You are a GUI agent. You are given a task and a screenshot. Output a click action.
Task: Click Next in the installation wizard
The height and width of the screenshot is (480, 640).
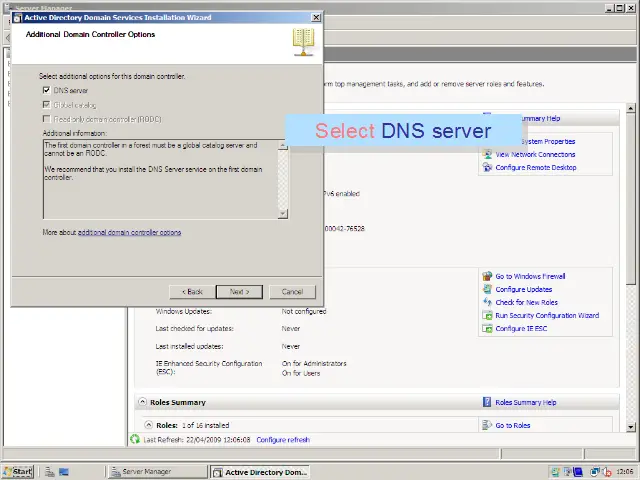coord(239,292)
